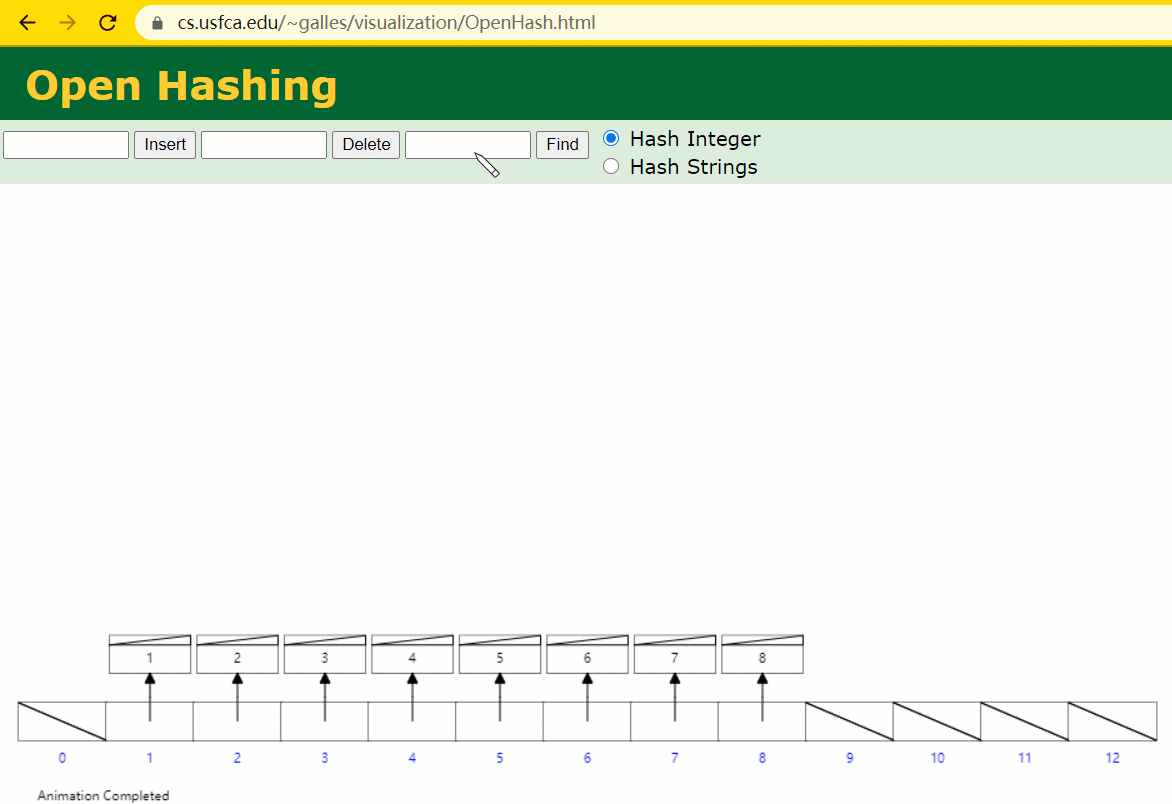Click blue index label 12
1172x804 pixels.
click(x=1113, y=758)
